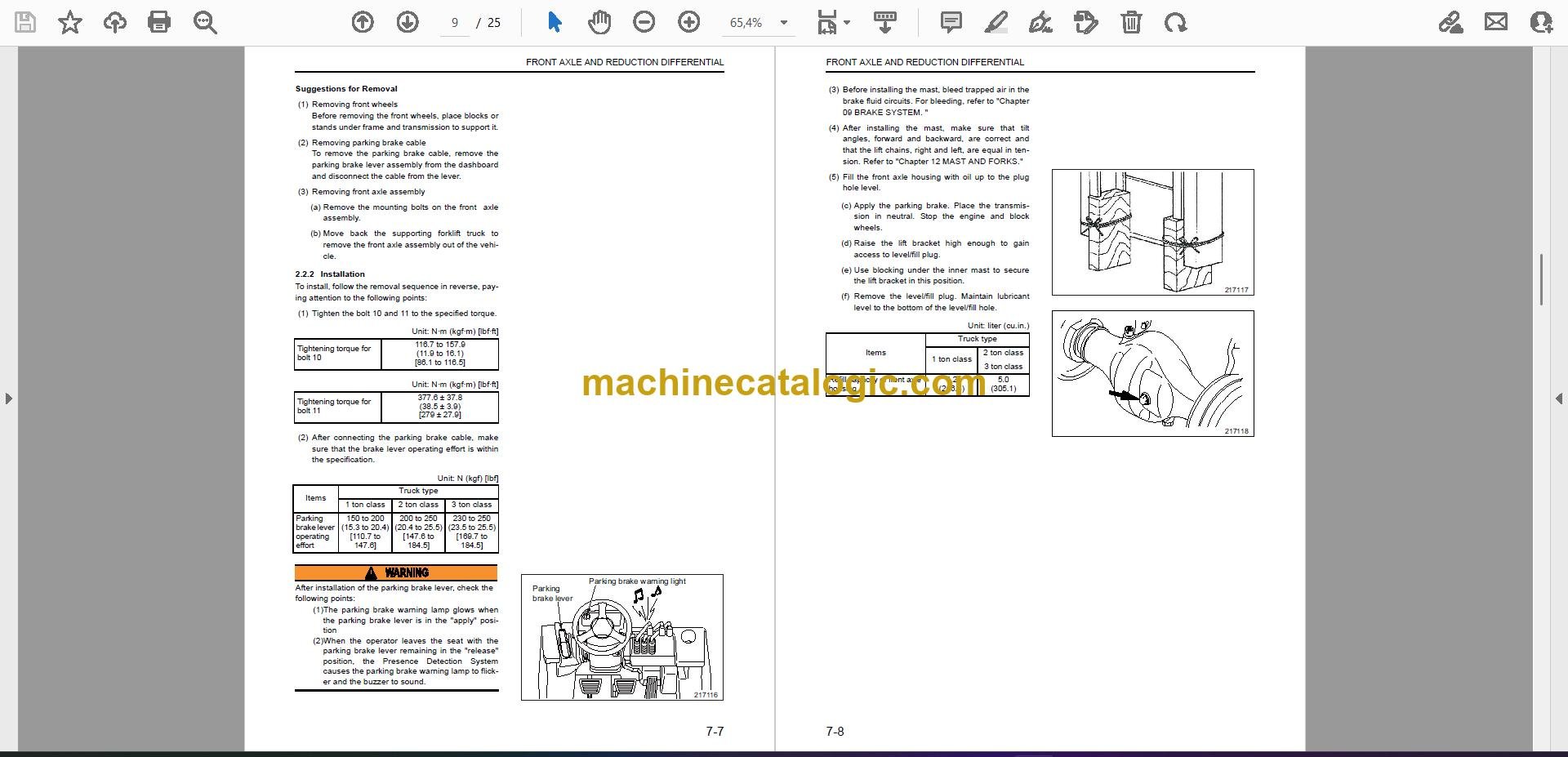Rotate the page view clockwise
The height and width of the screenshot is (757, 1568).
coord(1176,22)
